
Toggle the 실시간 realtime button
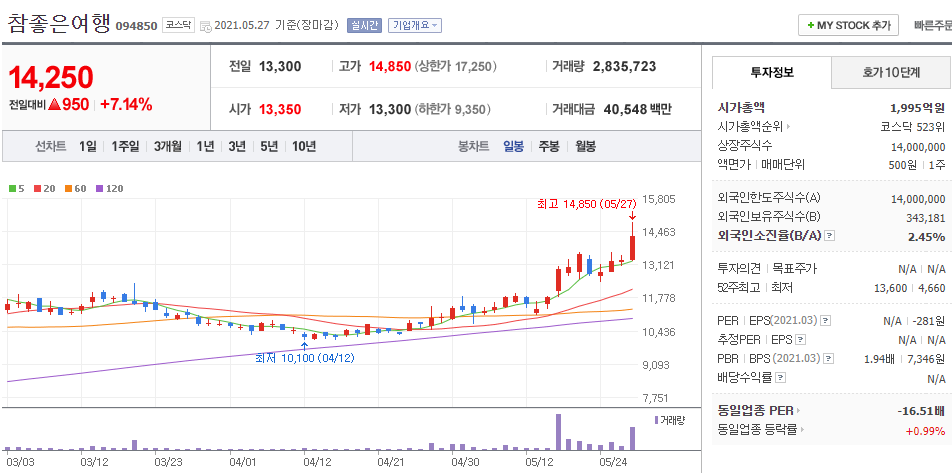[364, 26]
